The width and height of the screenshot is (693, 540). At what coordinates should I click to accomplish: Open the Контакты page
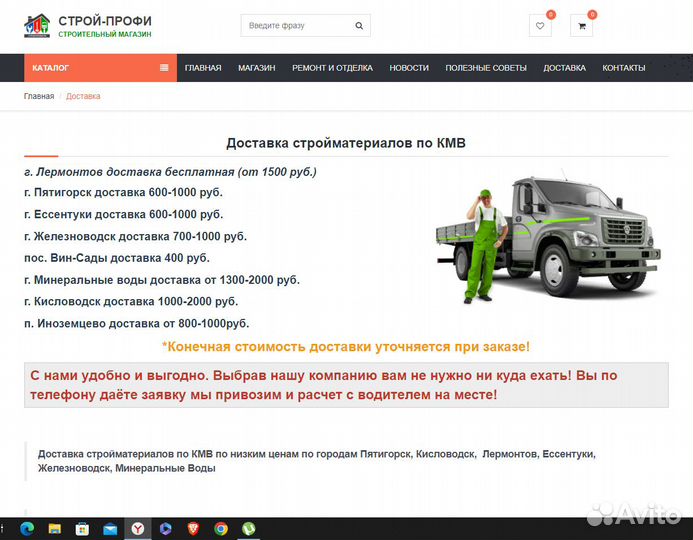[623, 68]
